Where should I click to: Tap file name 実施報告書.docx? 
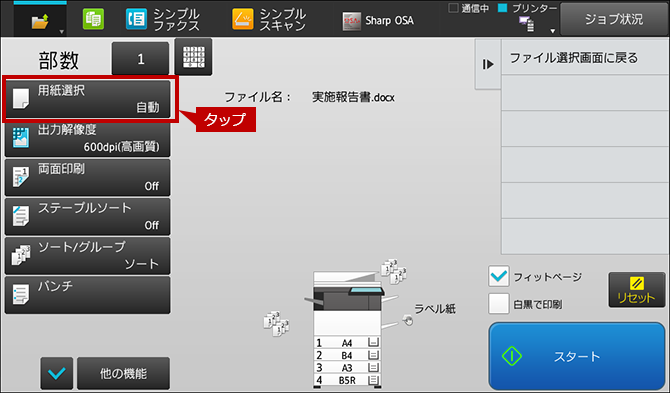[353, 97]
